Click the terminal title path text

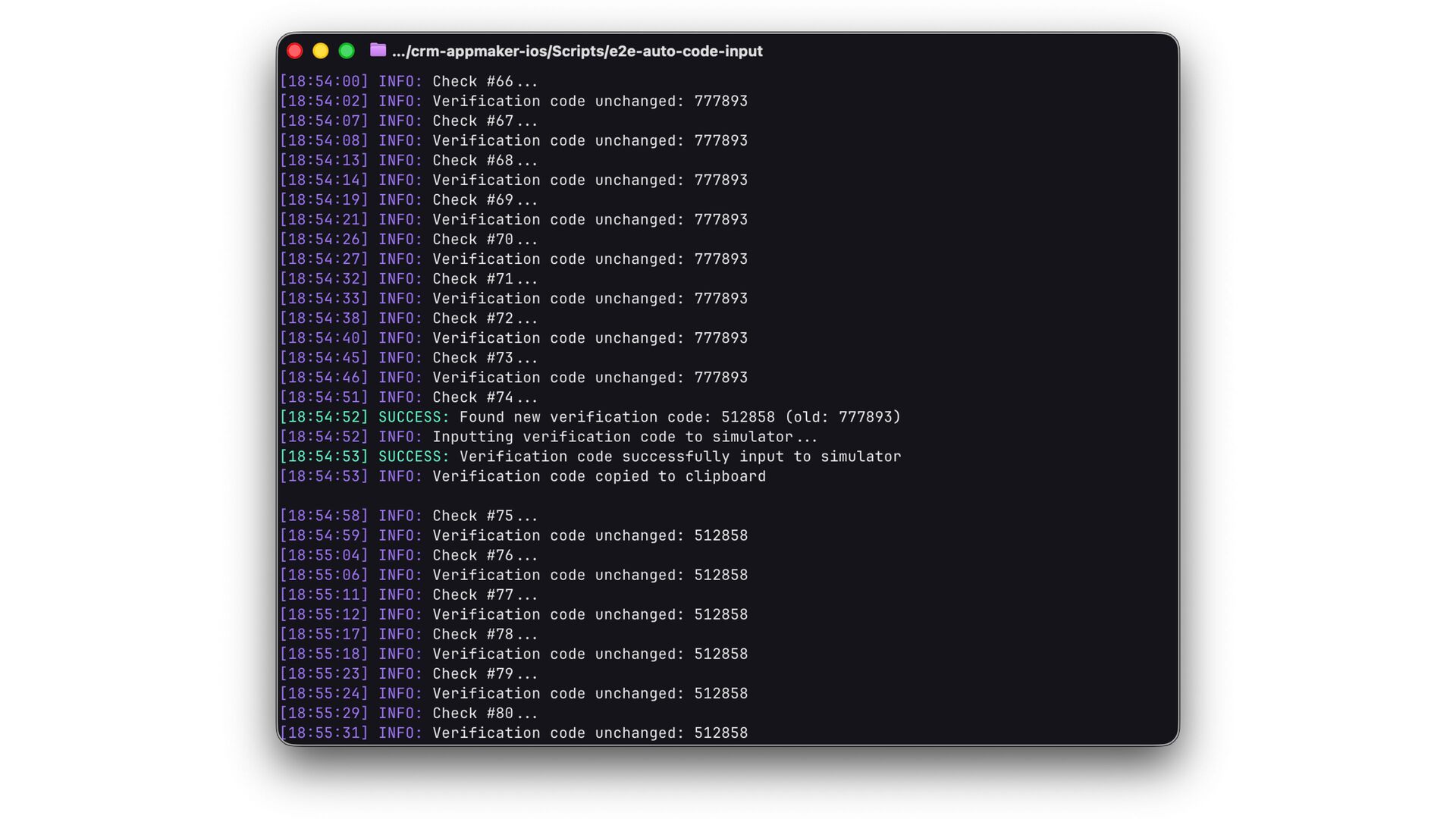(x=577, y=51)
